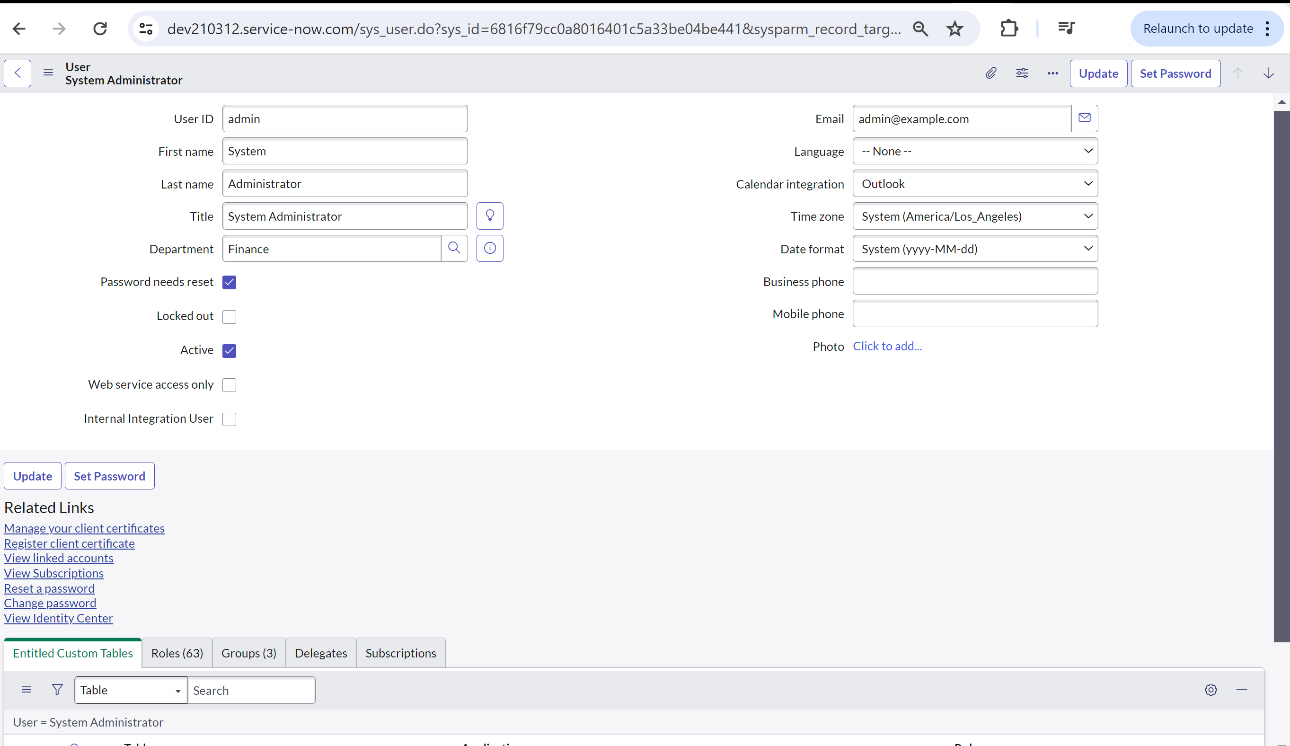Open the browser Extensions puzzle icon

pyautogui.click(x=1009, y=29)
